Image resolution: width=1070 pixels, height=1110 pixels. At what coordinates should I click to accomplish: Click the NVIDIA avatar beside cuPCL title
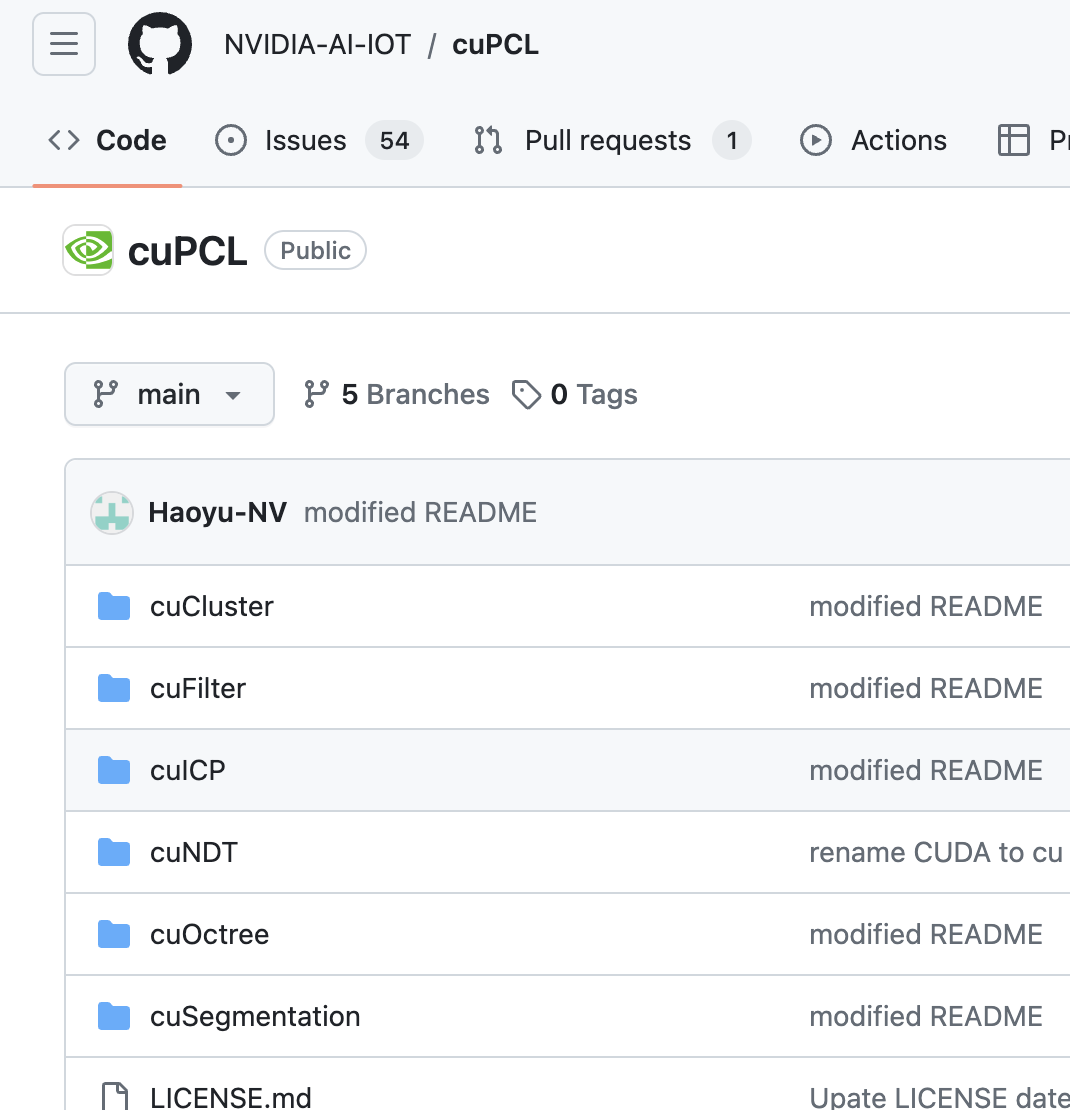(x=88, y=250)
